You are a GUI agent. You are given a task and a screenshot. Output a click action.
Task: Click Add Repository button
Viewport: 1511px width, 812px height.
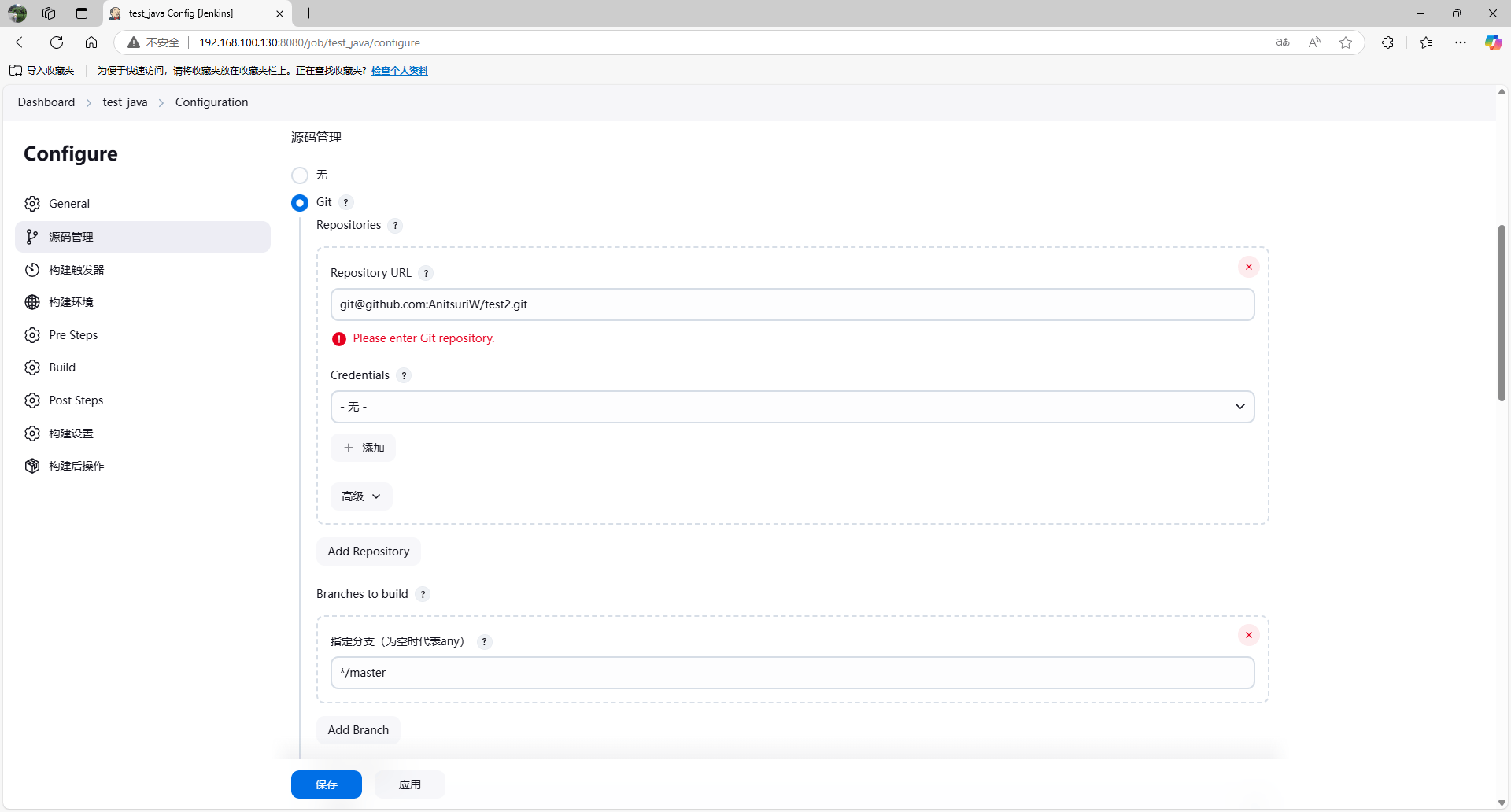(x=368, y=552)
